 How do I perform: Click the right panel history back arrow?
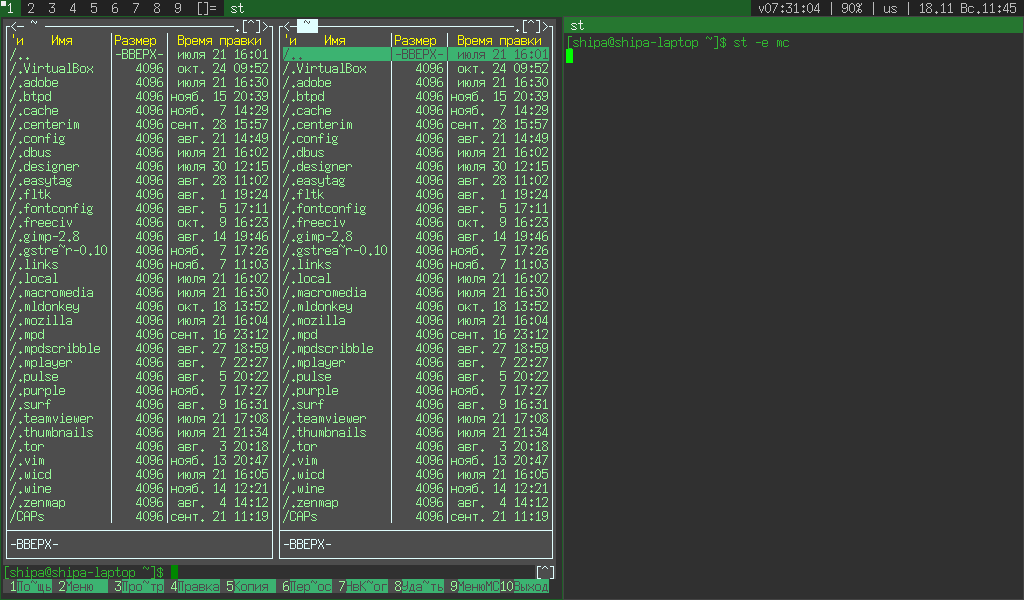(286, 25)
